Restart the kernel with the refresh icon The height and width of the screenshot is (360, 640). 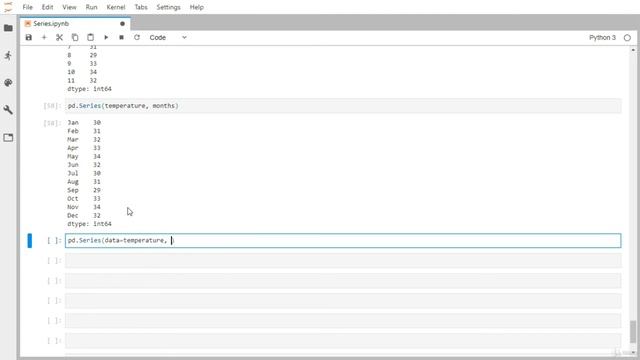click(137, 38)
